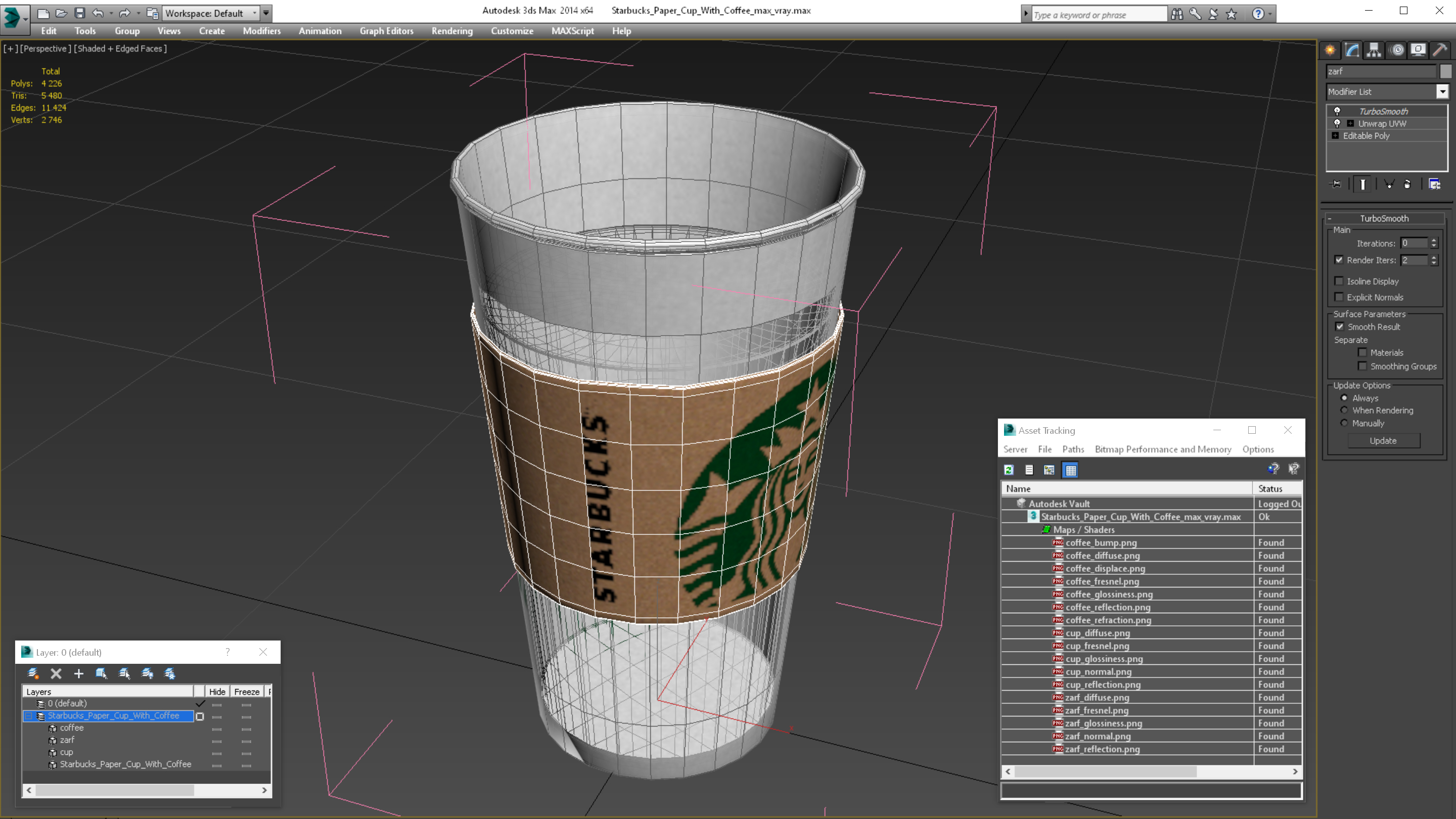This screenshot has height=819, width=1456.
Task: Click the Open File folder icon
Action: tap(61, 13)
